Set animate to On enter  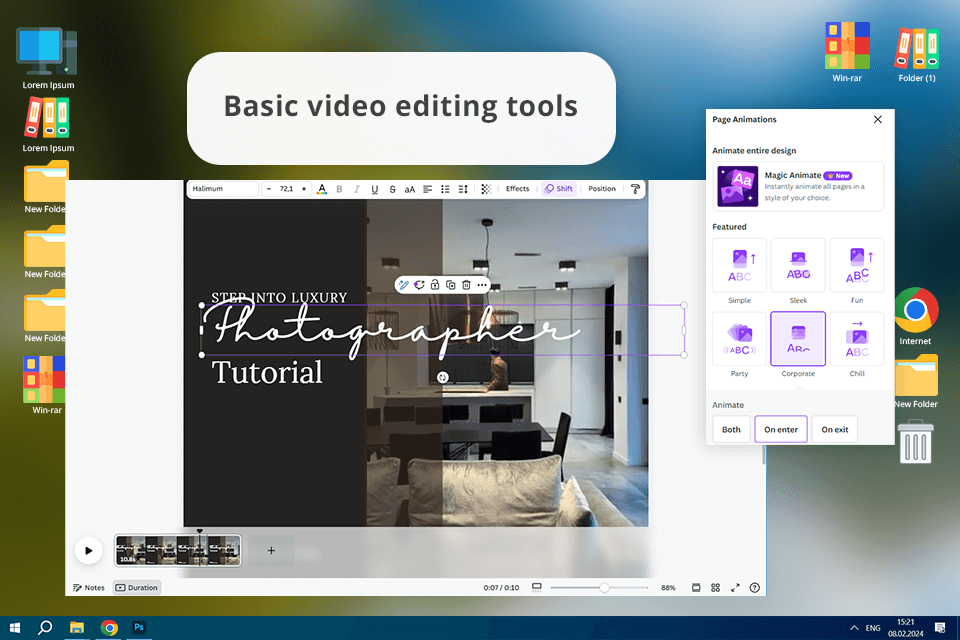click(781, 429)
